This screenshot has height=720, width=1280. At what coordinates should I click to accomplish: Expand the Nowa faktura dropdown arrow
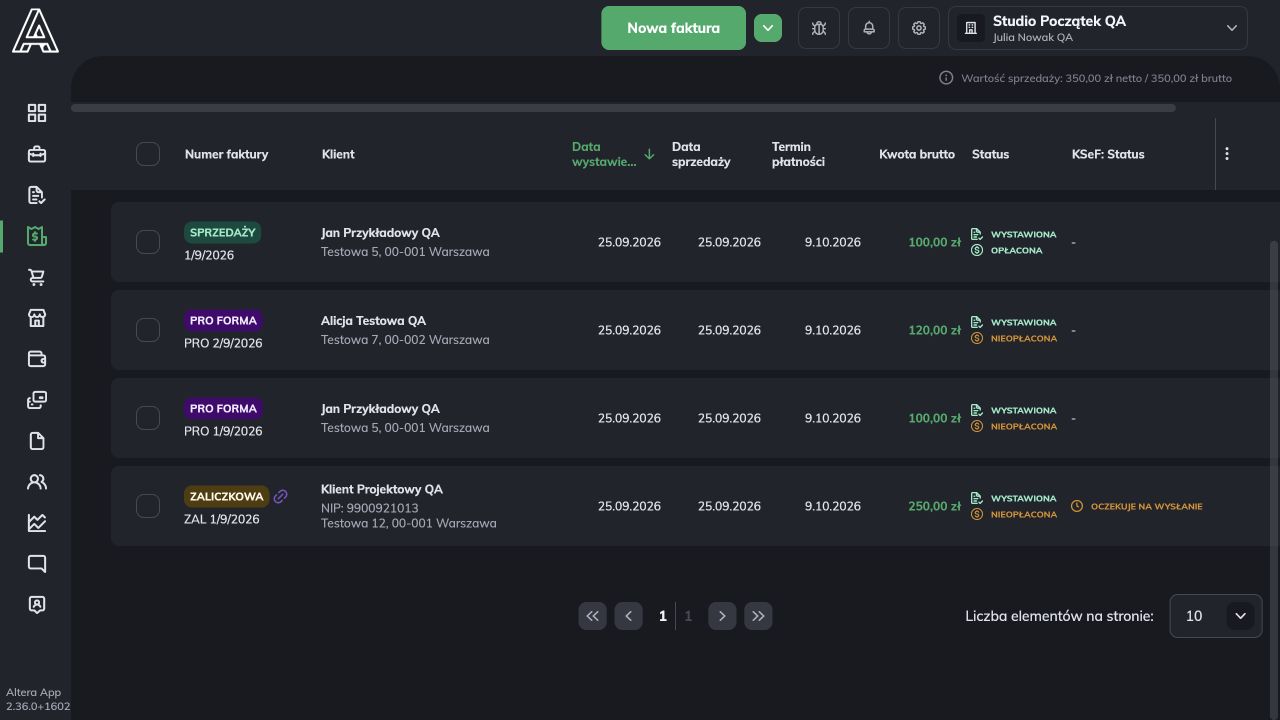click(768, 28)
